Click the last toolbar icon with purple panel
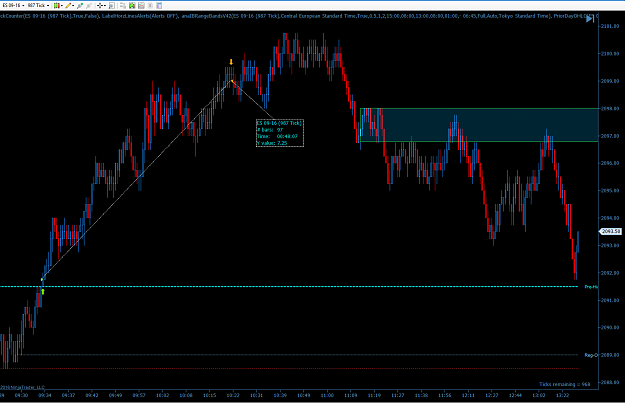The image size is (625, 403). (159, 6)
